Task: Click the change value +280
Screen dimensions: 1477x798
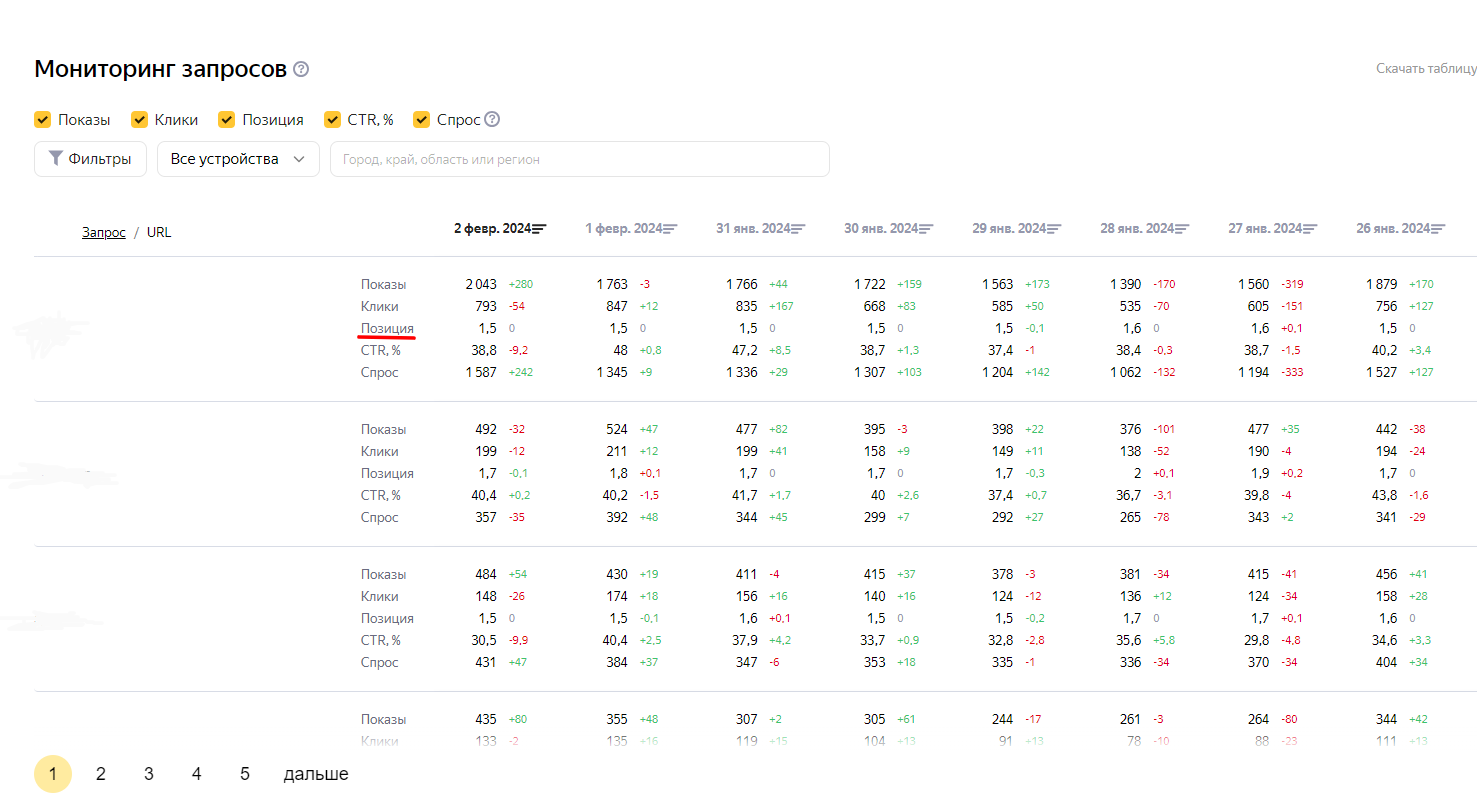Action: (x=521, y=285)
